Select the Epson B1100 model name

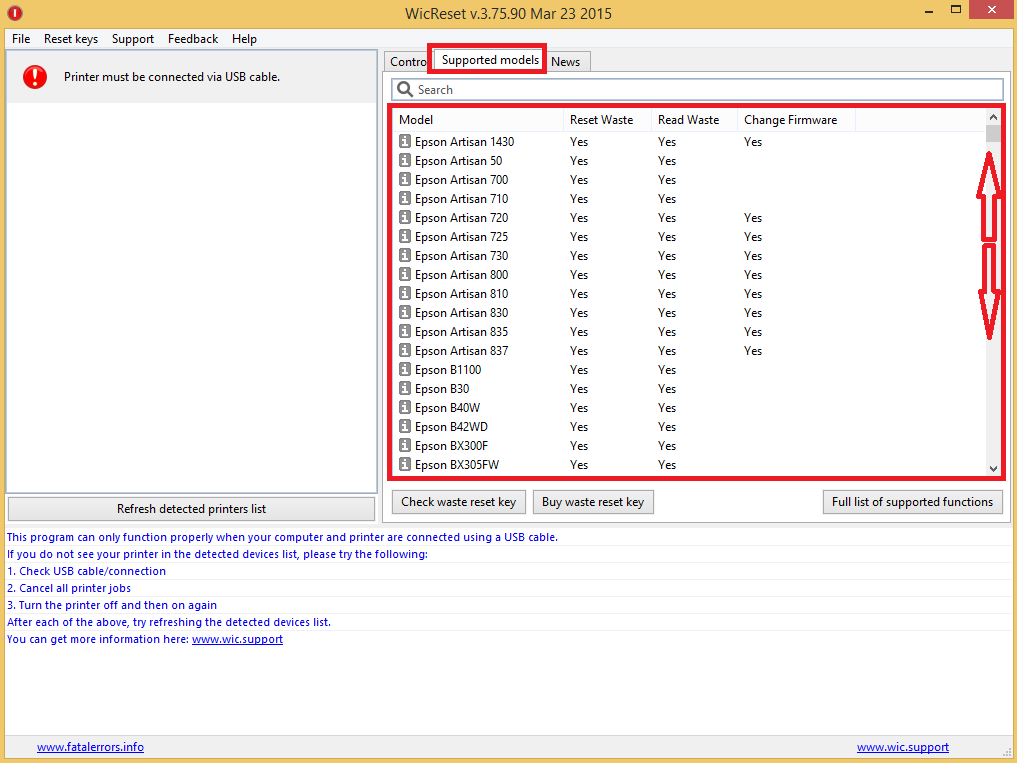tap(448, 369)
